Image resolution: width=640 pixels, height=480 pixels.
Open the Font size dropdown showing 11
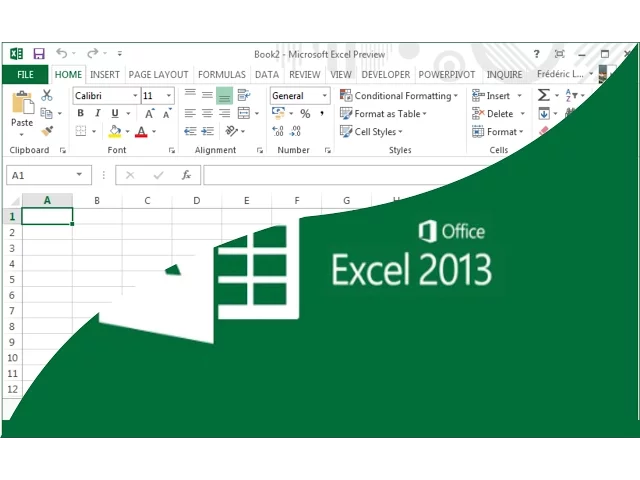168,96
